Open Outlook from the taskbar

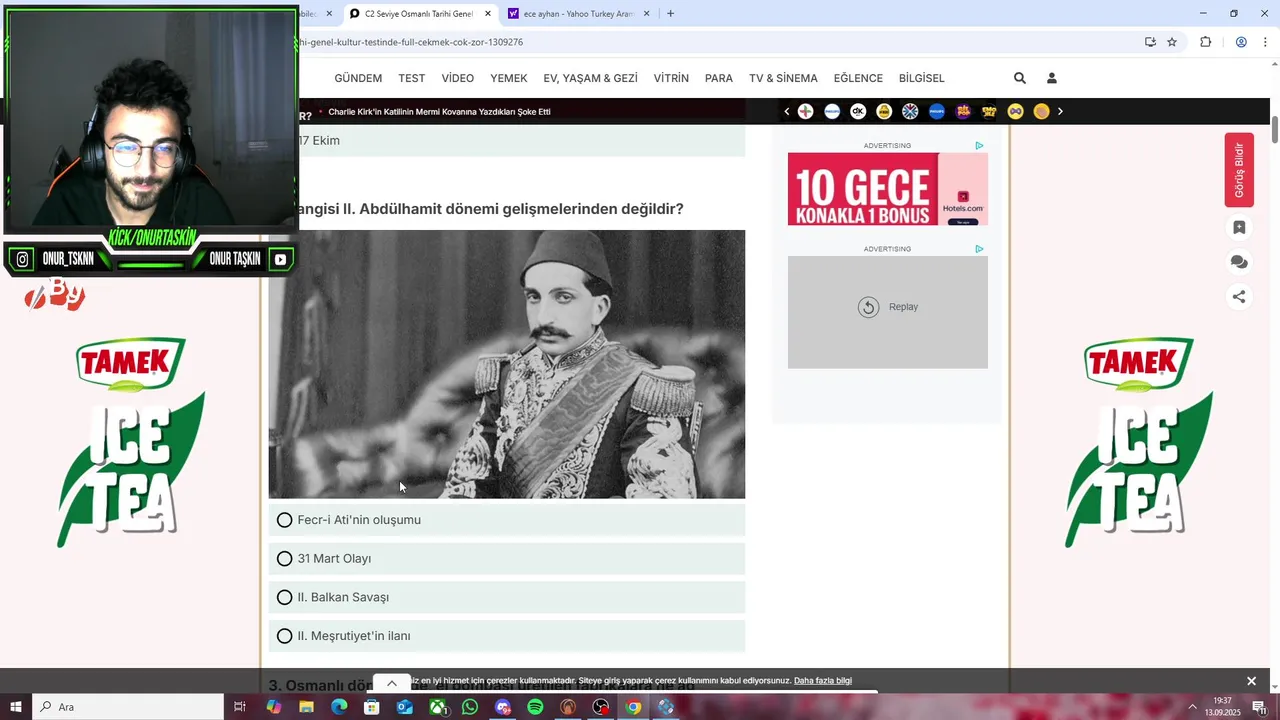tap(404, 707)
